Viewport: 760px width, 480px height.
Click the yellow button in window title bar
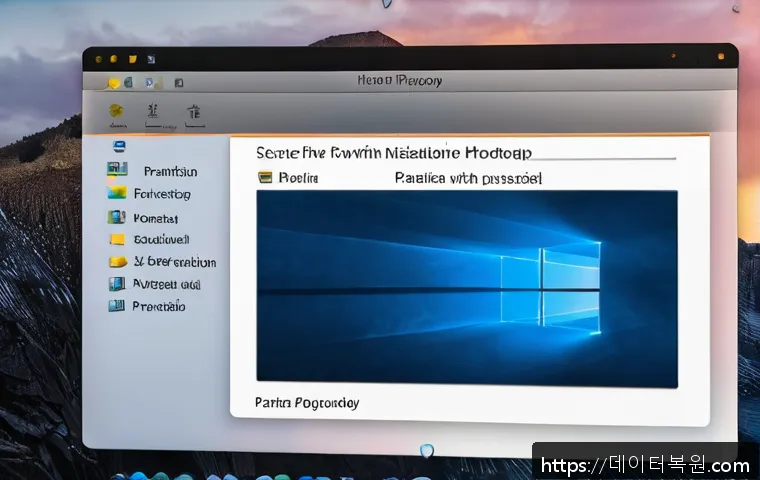pyautogui.click(x=112, y=60)
